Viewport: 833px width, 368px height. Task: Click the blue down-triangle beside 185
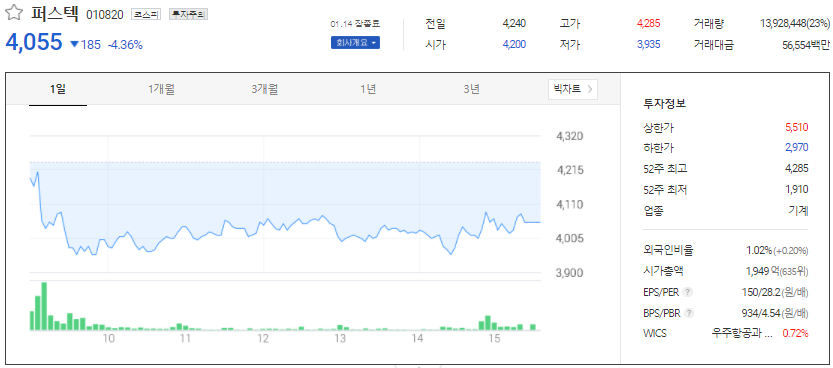click(75, 45)
